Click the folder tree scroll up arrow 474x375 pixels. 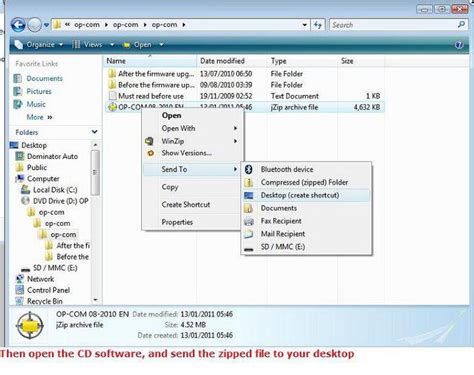point(95,145)
